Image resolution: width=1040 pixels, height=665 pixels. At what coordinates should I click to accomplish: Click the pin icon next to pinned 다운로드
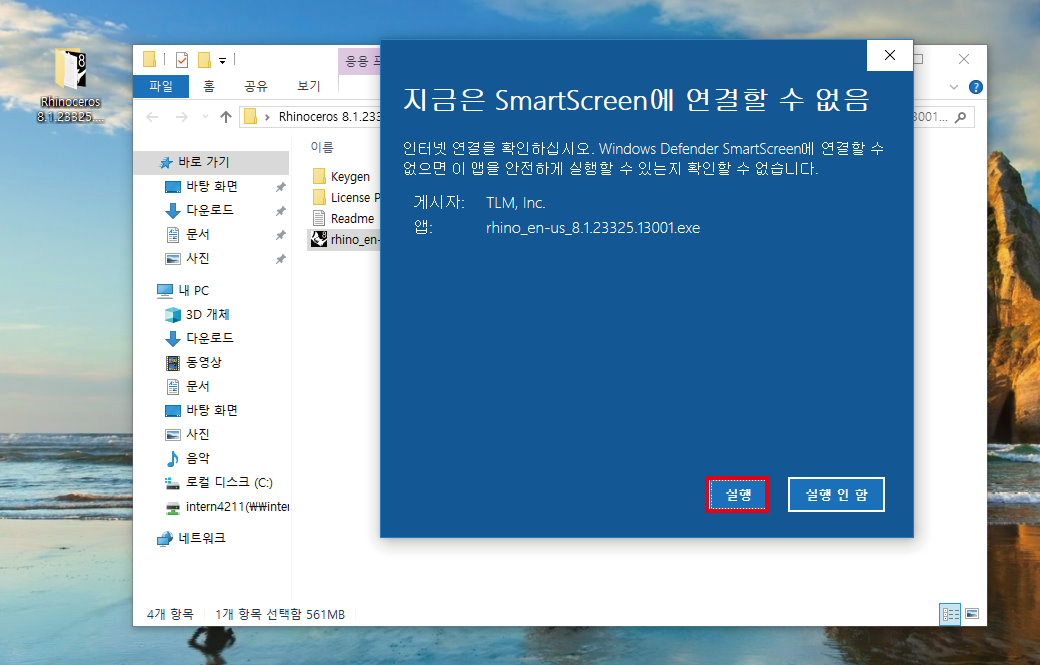click(281, 212)
